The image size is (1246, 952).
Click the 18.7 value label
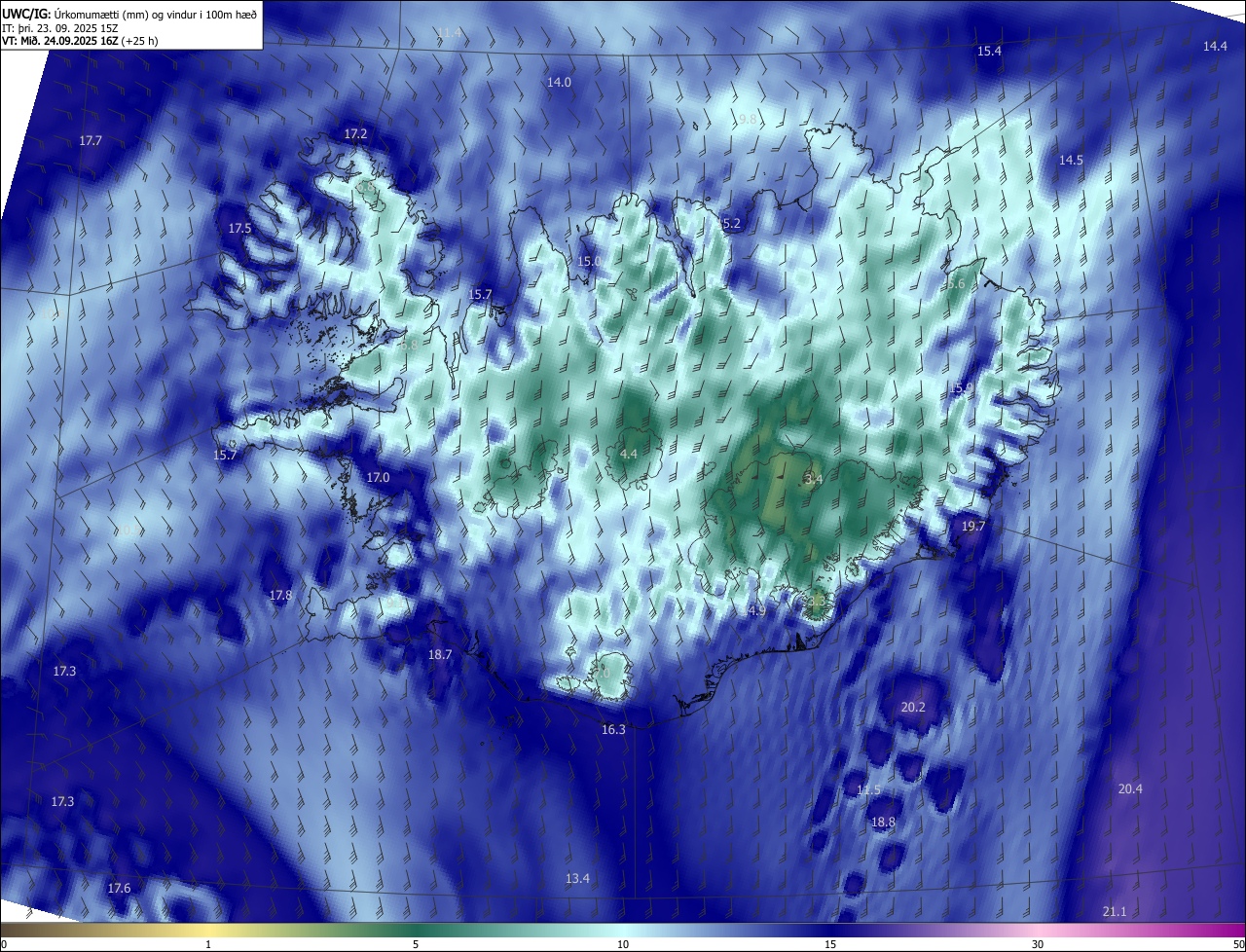pyautogui.click(x=440, y=654)
